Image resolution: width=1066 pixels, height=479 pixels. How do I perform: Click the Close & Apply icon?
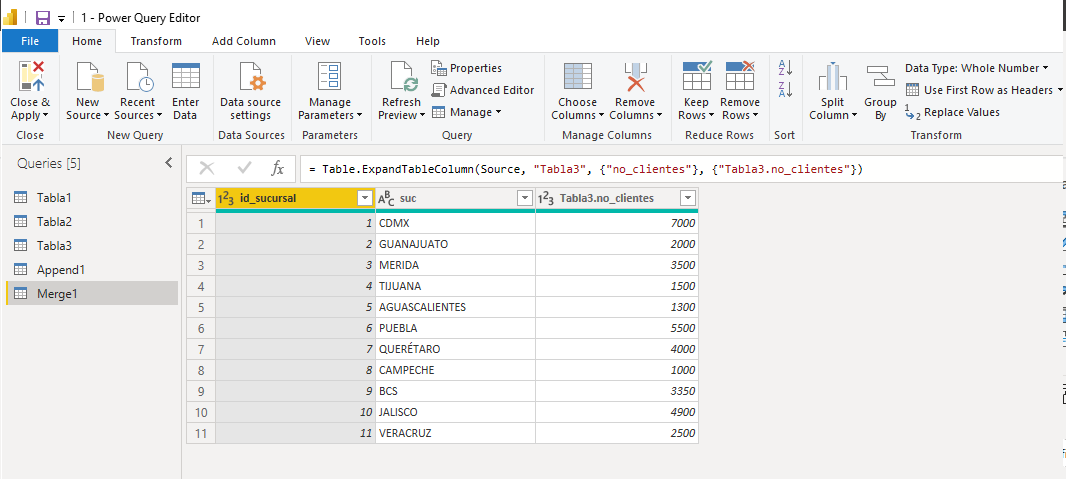click(30, 78)
